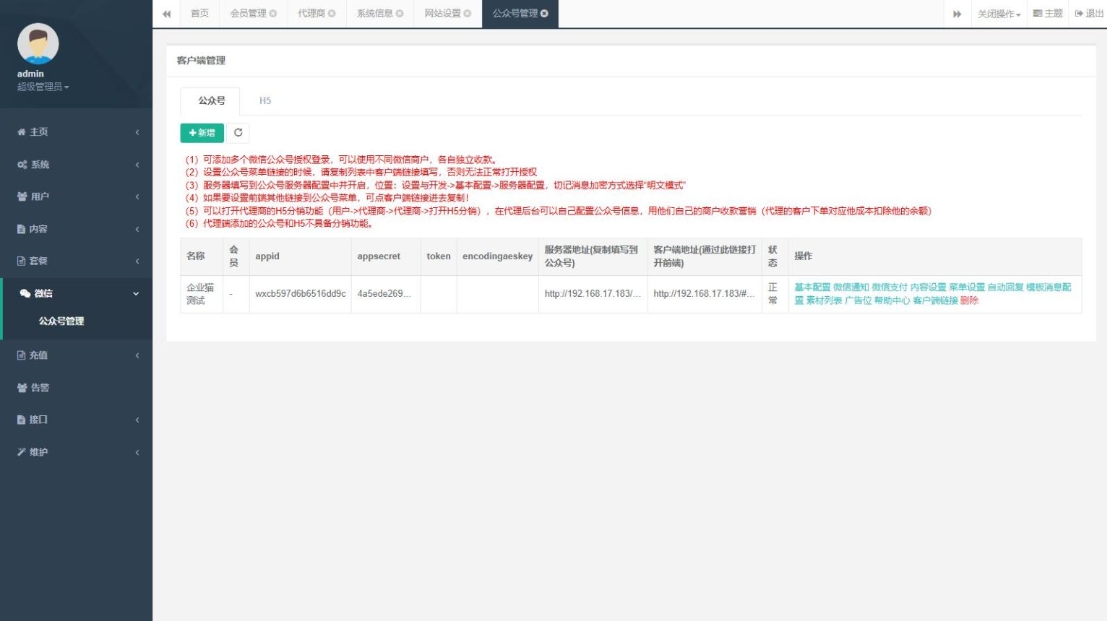Expand the 接口 sidebar menu
This screenshot has height=621, width=1107.
(76, 420)
